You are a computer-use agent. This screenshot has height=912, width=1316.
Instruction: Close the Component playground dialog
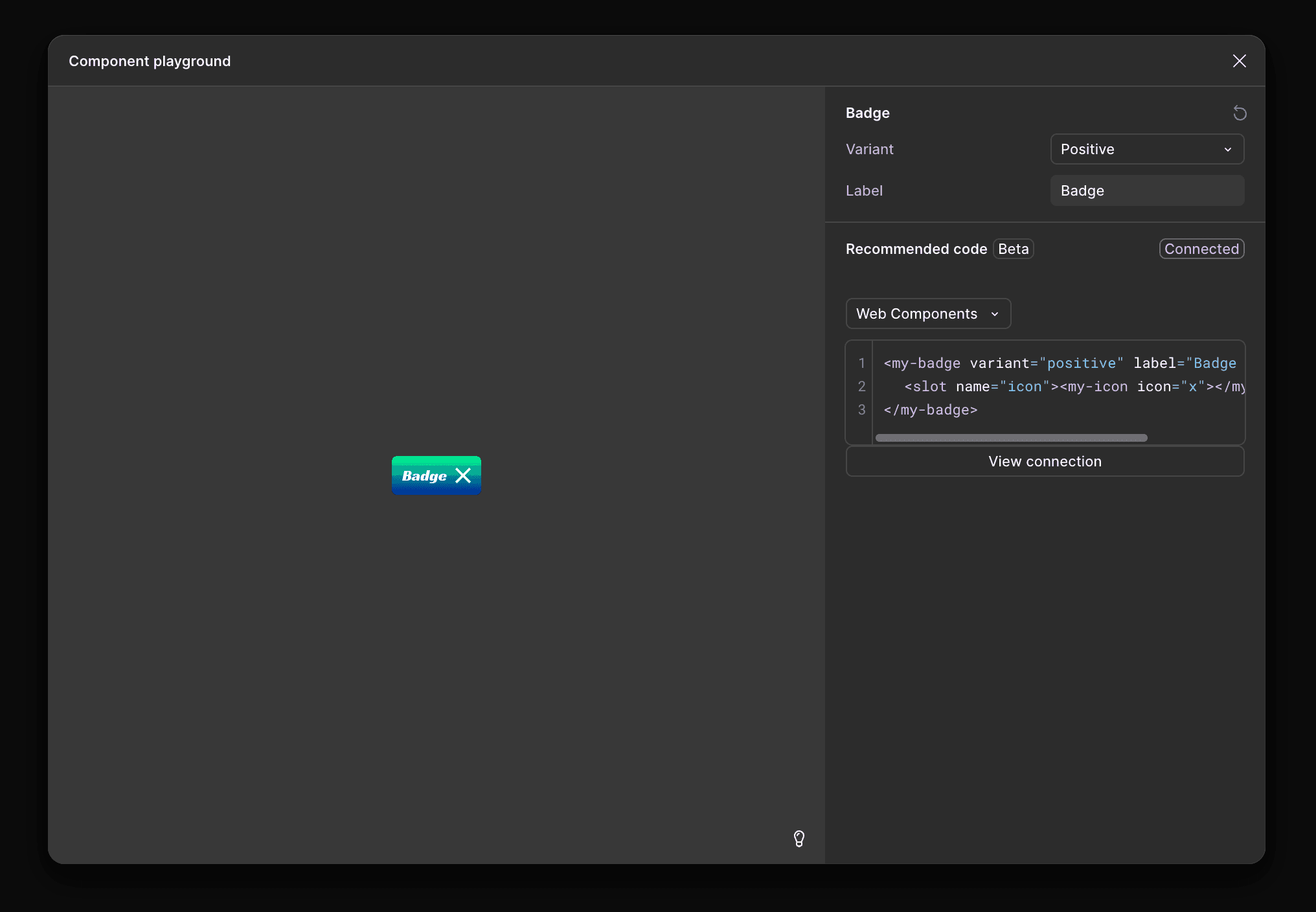tap(1239, 61)
